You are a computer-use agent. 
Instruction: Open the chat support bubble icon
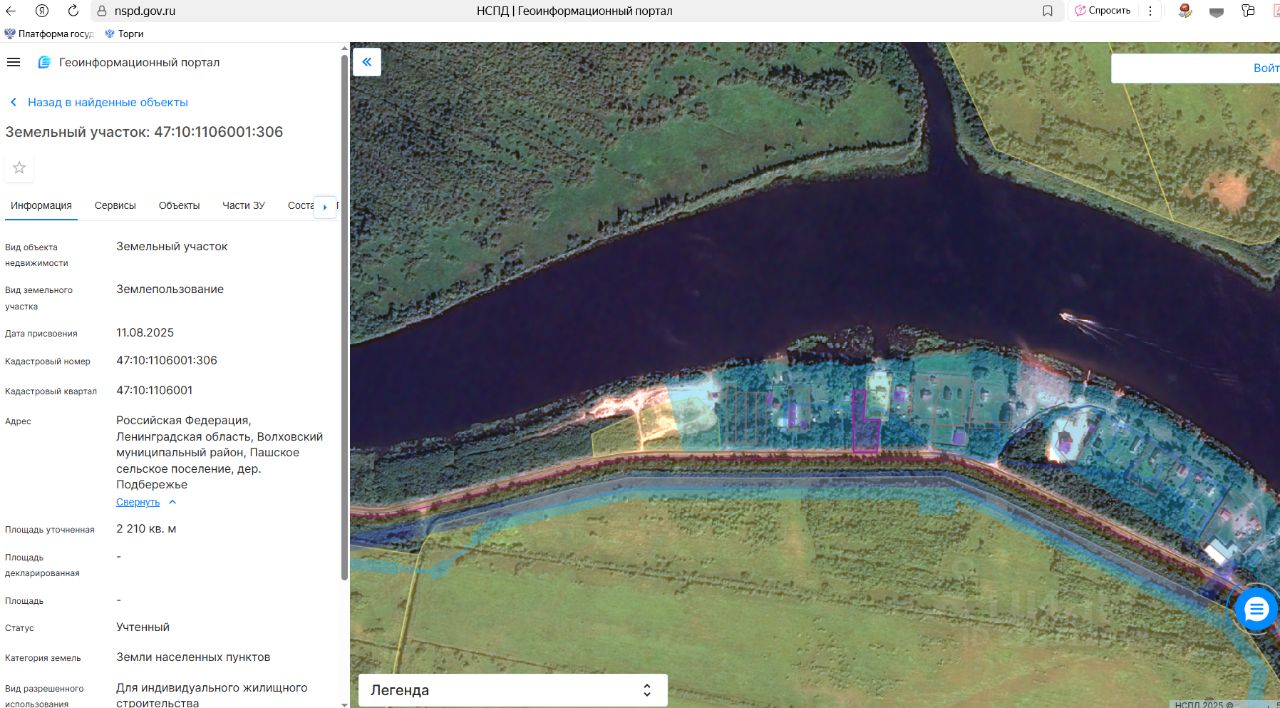click(1257, 608)
